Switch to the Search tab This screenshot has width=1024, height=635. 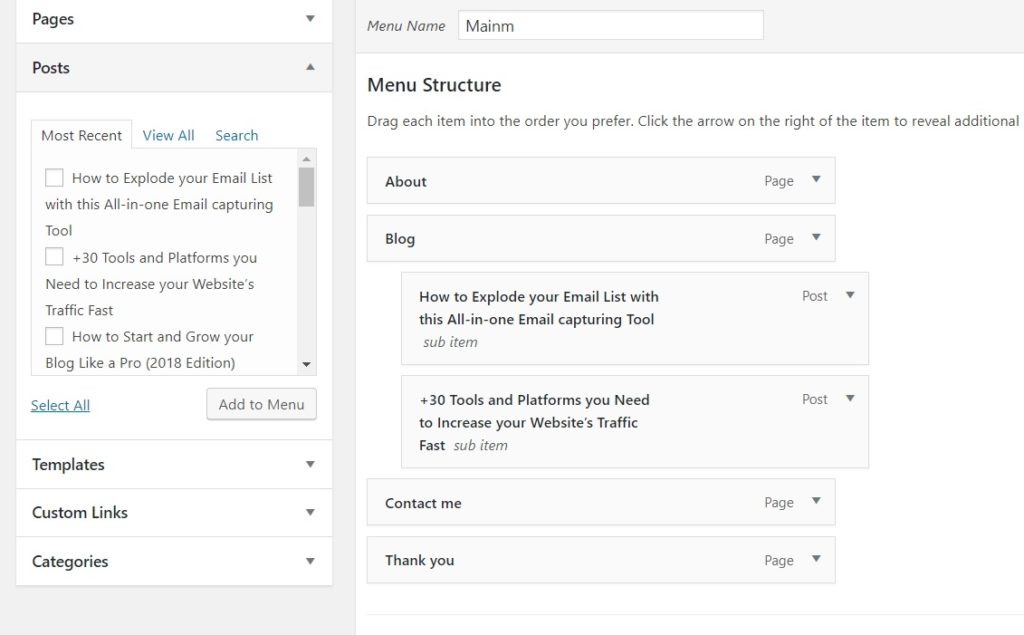236,135
